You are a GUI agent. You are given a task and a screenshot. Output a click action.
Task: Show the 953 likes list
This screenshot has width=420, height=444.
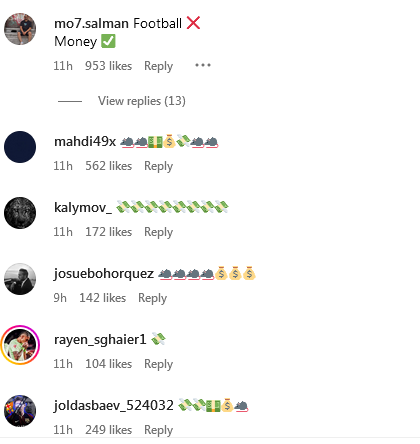(x=109, y=66)
